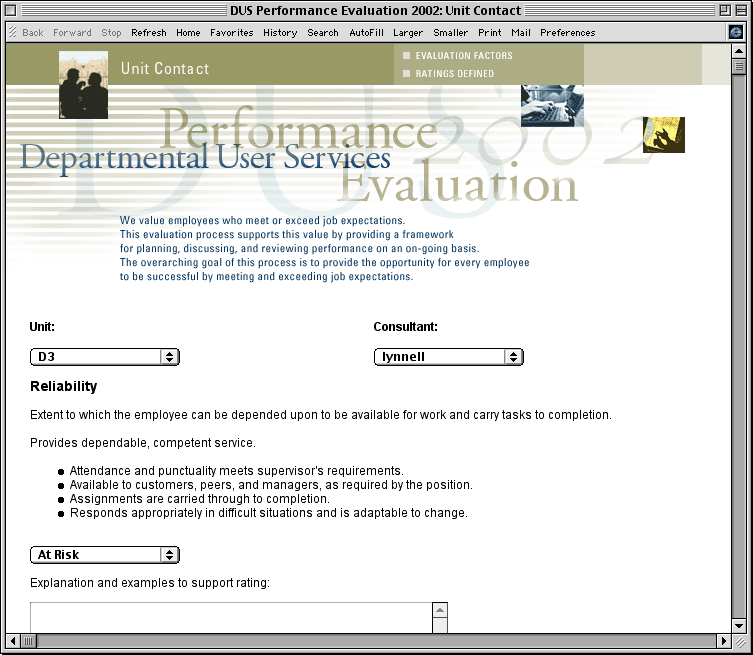
Task: Open the Consultant dropdown showing lynnell
Action: pyautogui.click(x=448, y=357)
